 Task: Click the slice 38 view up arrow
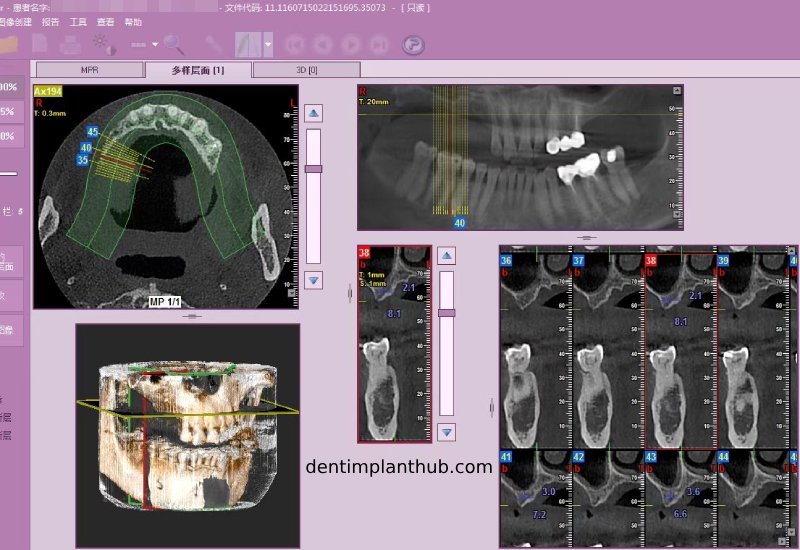[x=447, y=255]
